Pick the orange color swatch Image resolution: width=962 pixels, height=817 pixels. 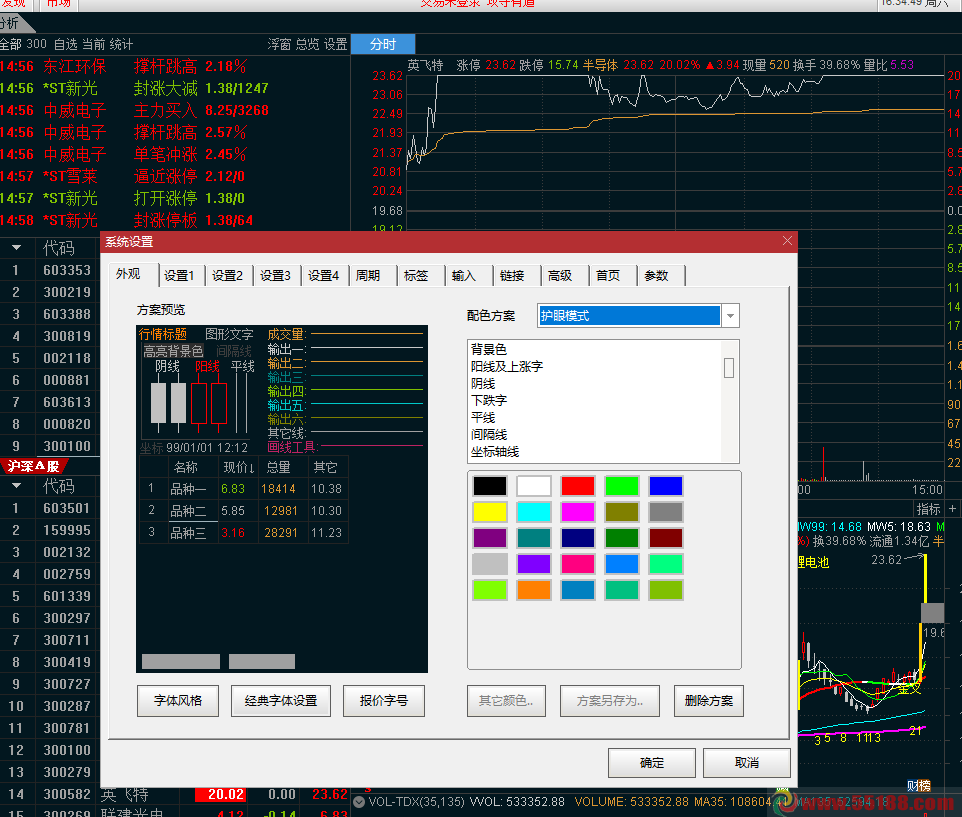(x=534, y=590)
